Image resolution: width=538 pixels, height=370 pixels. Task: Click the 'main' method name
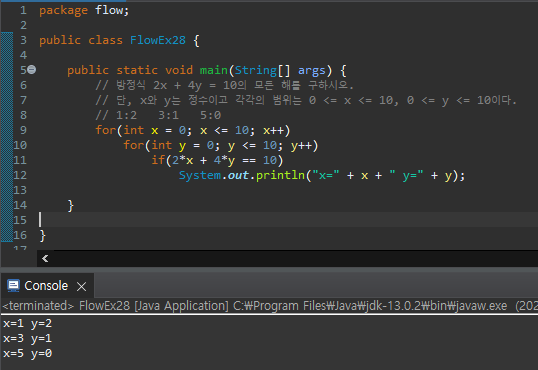tap(214, 70)
